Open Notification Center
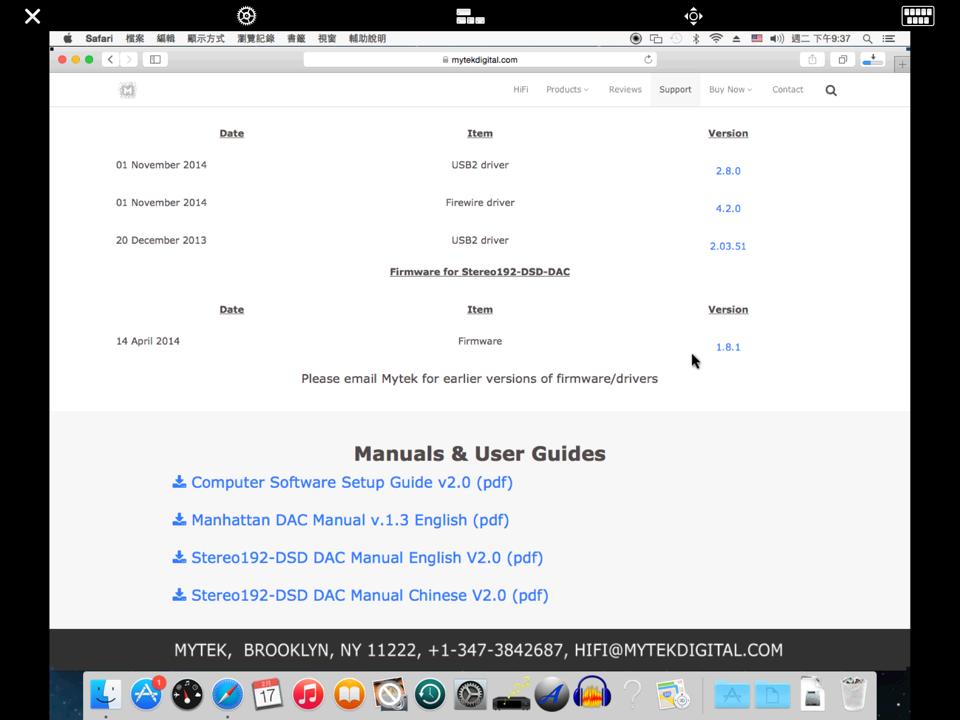 click(x=889, y=39)
